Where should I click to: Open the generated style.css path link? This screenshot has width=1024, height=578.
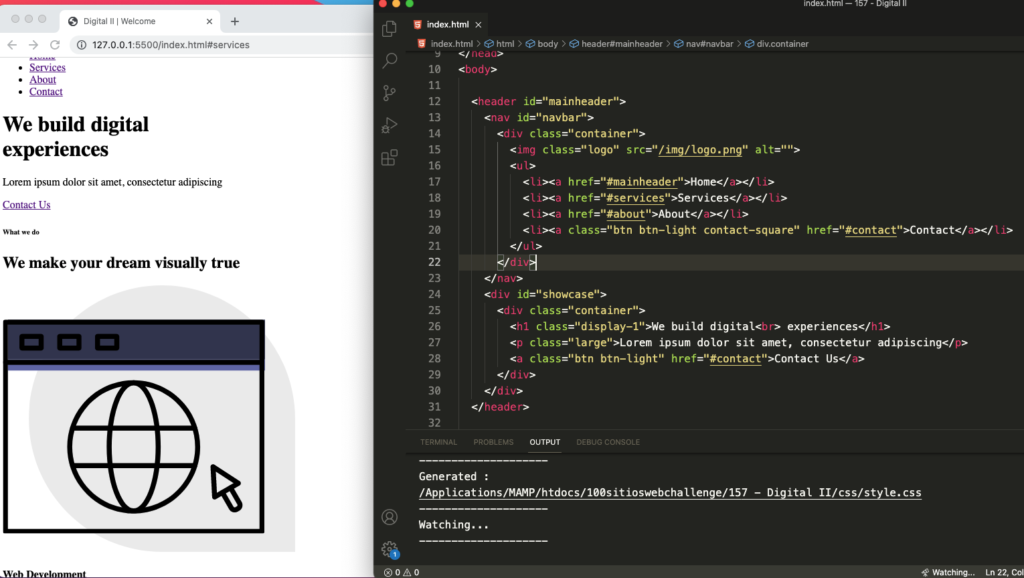click(x=669, y=492)
